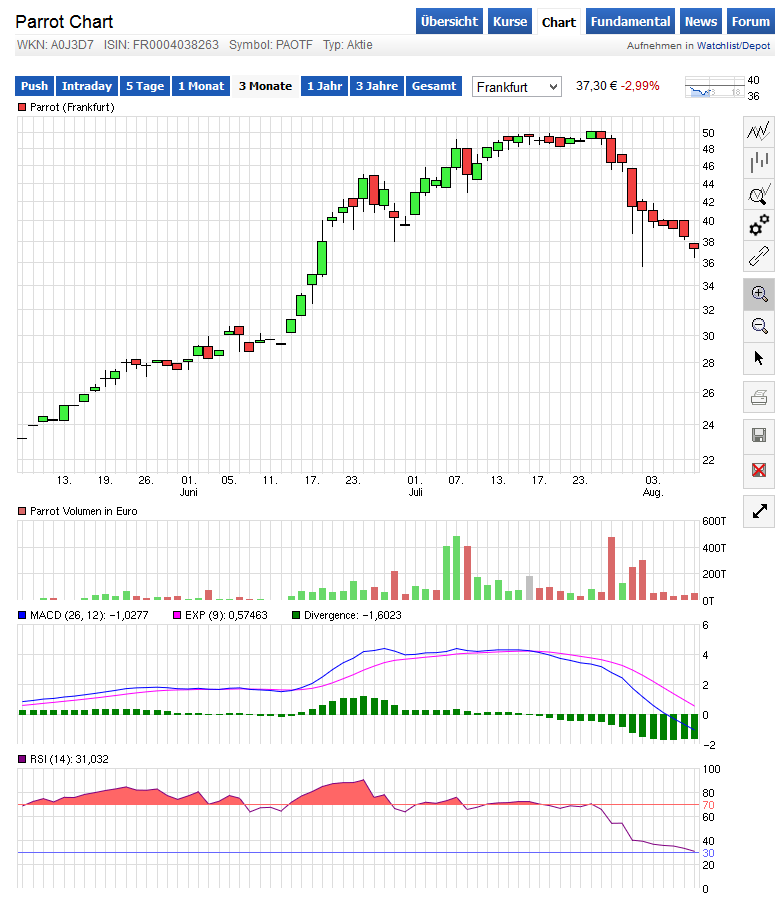Open the Forum tab
The height and width of the screenshot is (903, 782).
[750, 21]
